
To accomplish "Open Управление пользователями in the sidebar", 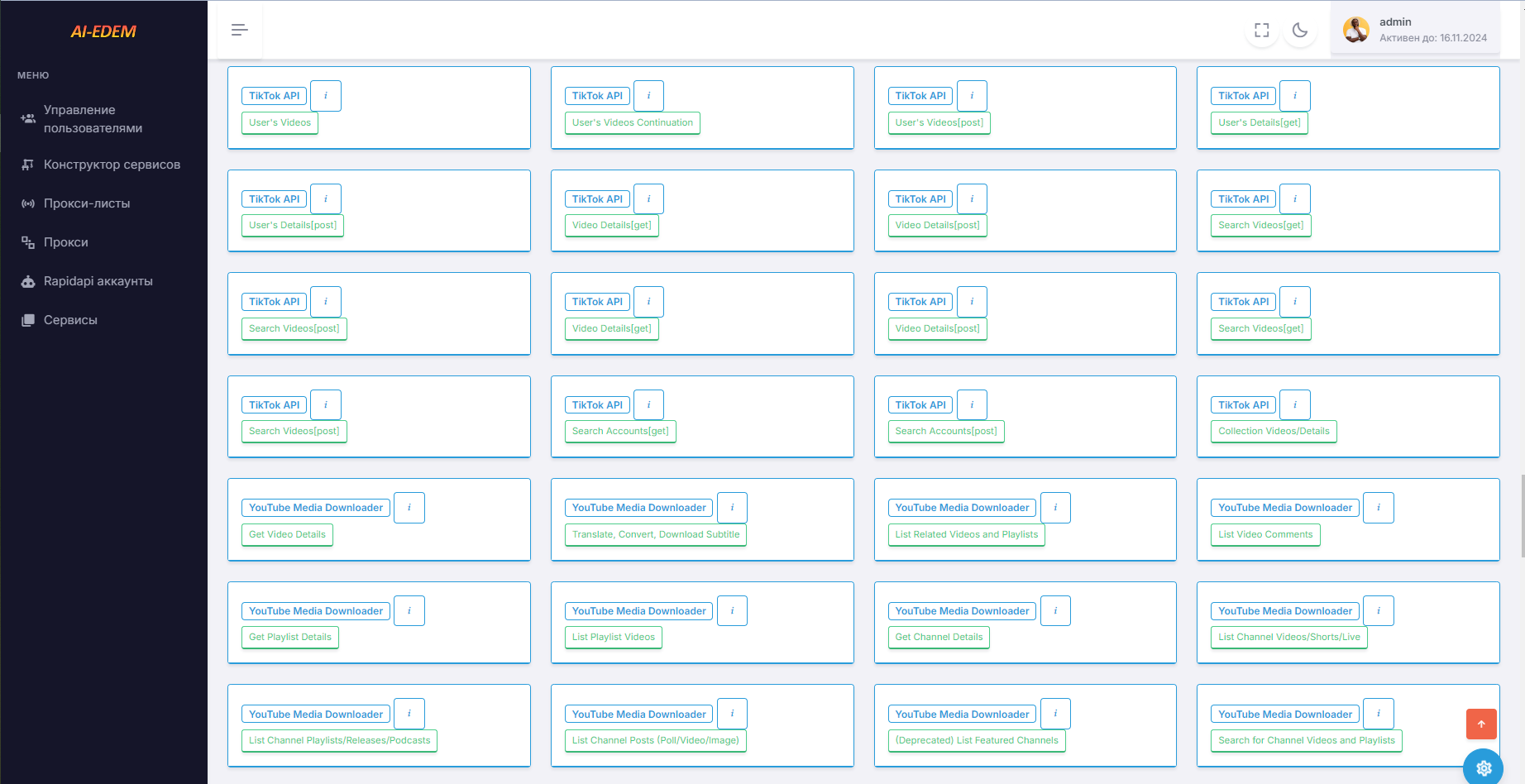I will click(103, 119).
